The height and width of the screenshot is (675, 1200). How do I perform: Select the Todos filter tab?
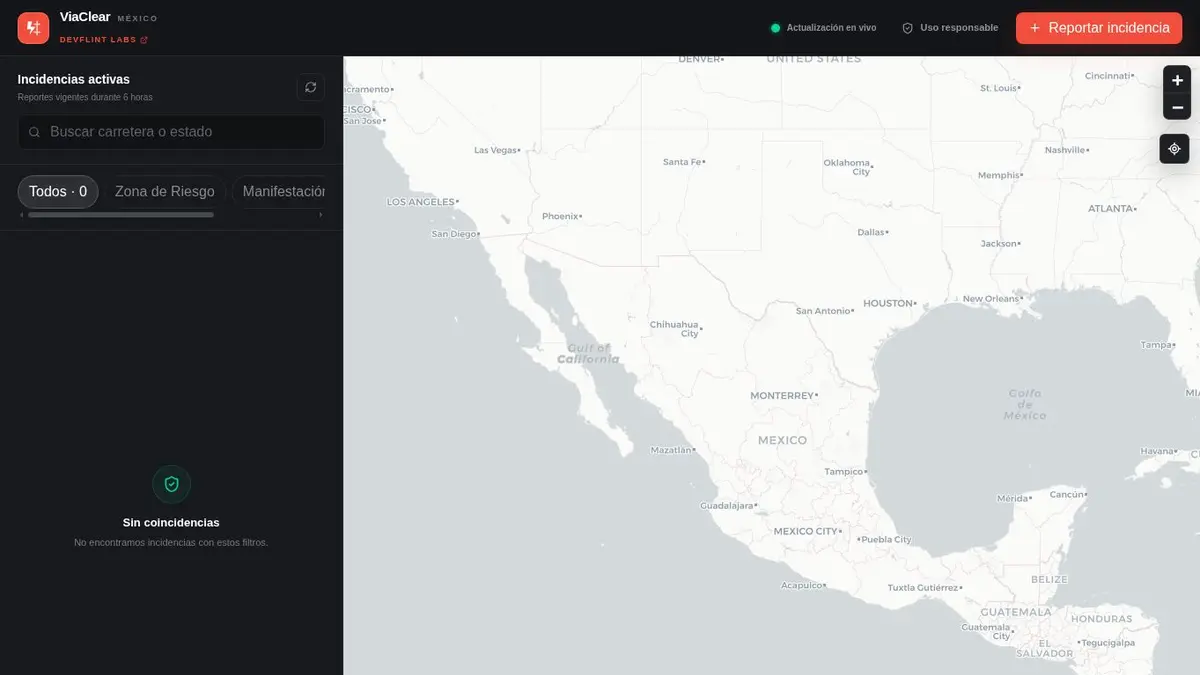(x=58, y=192)
